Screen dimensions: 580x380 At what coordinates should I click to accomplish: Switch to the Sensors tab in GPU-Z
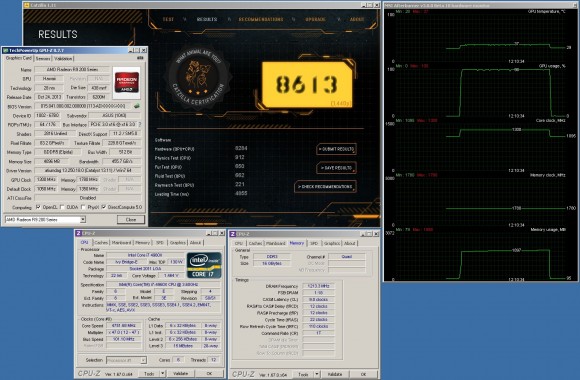pos(43,58)
